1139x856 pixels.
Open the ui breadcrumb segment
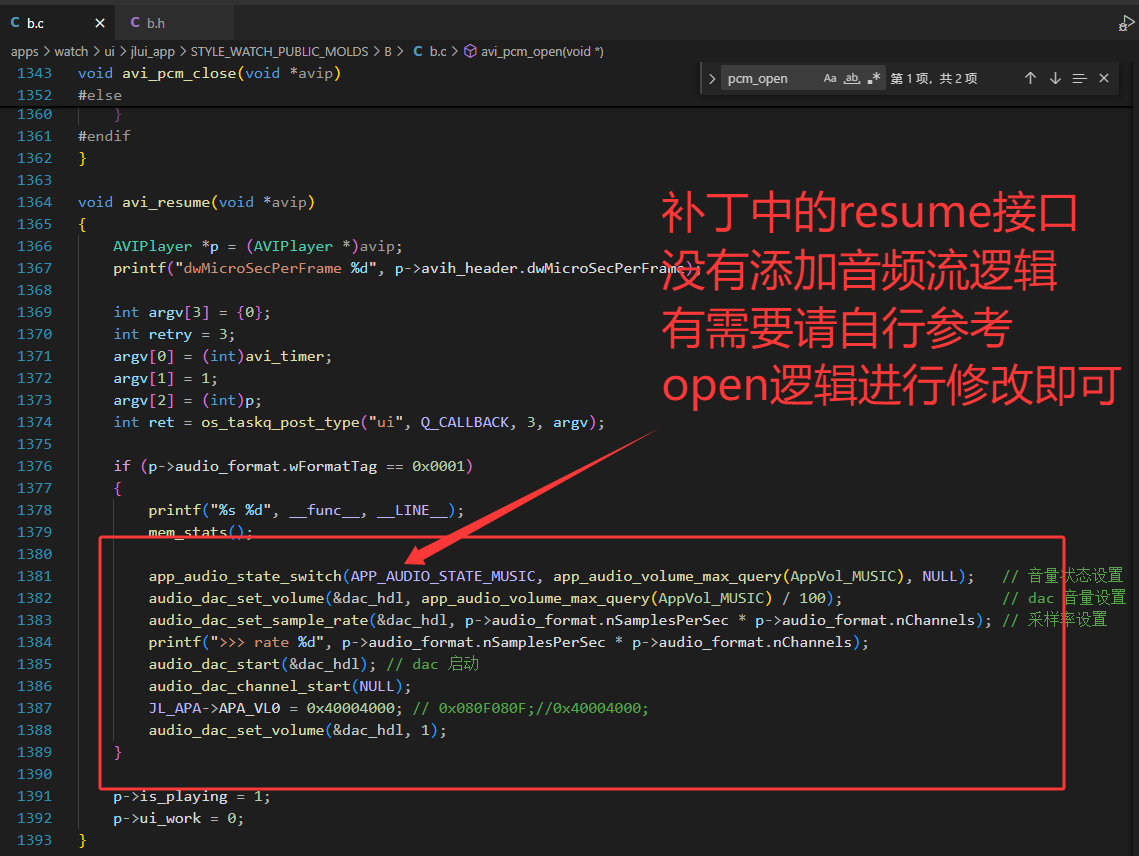pyautogui.click(x=109, y=52)
